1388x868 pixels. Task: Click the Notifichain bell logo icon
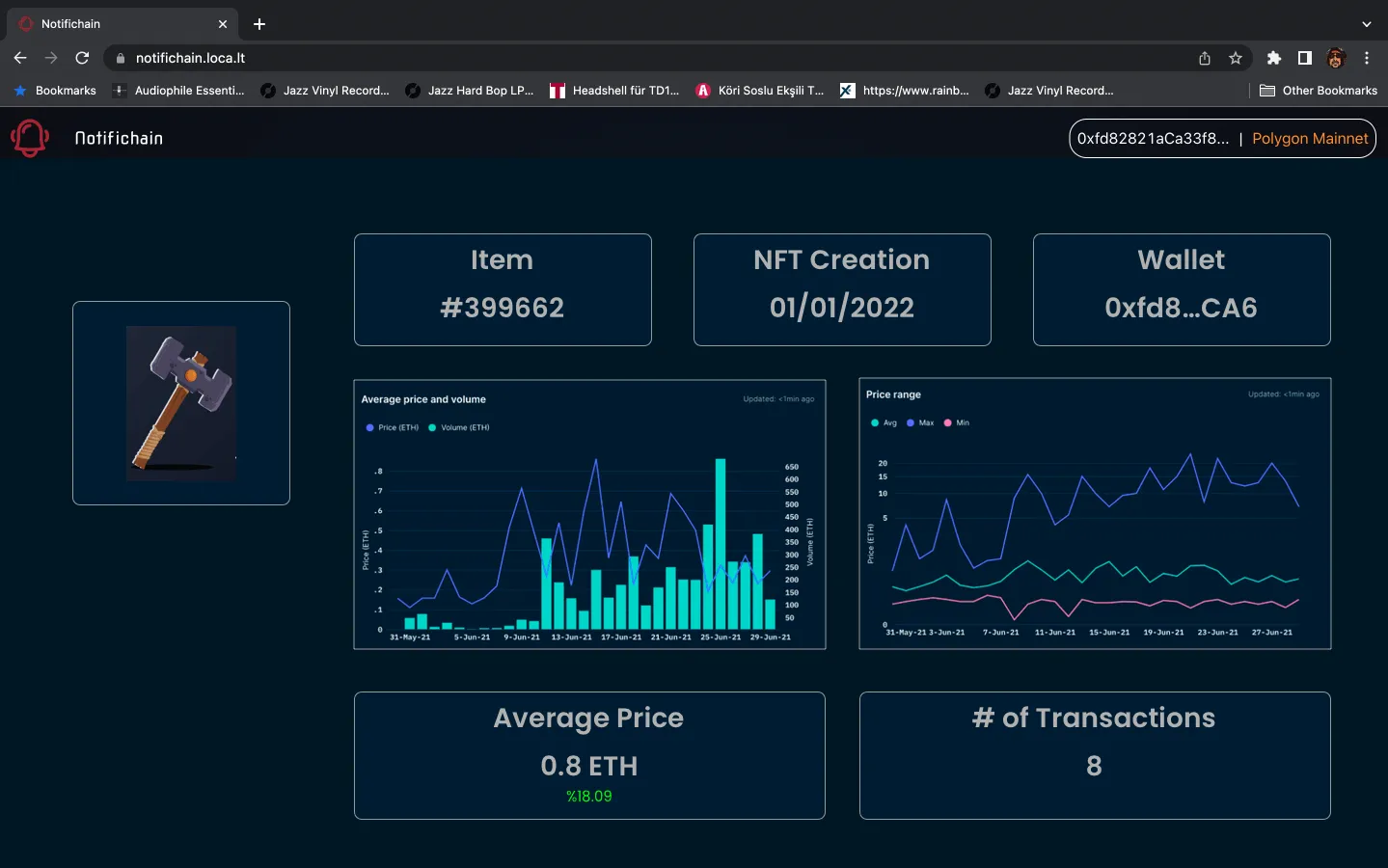tap(30, 138)
